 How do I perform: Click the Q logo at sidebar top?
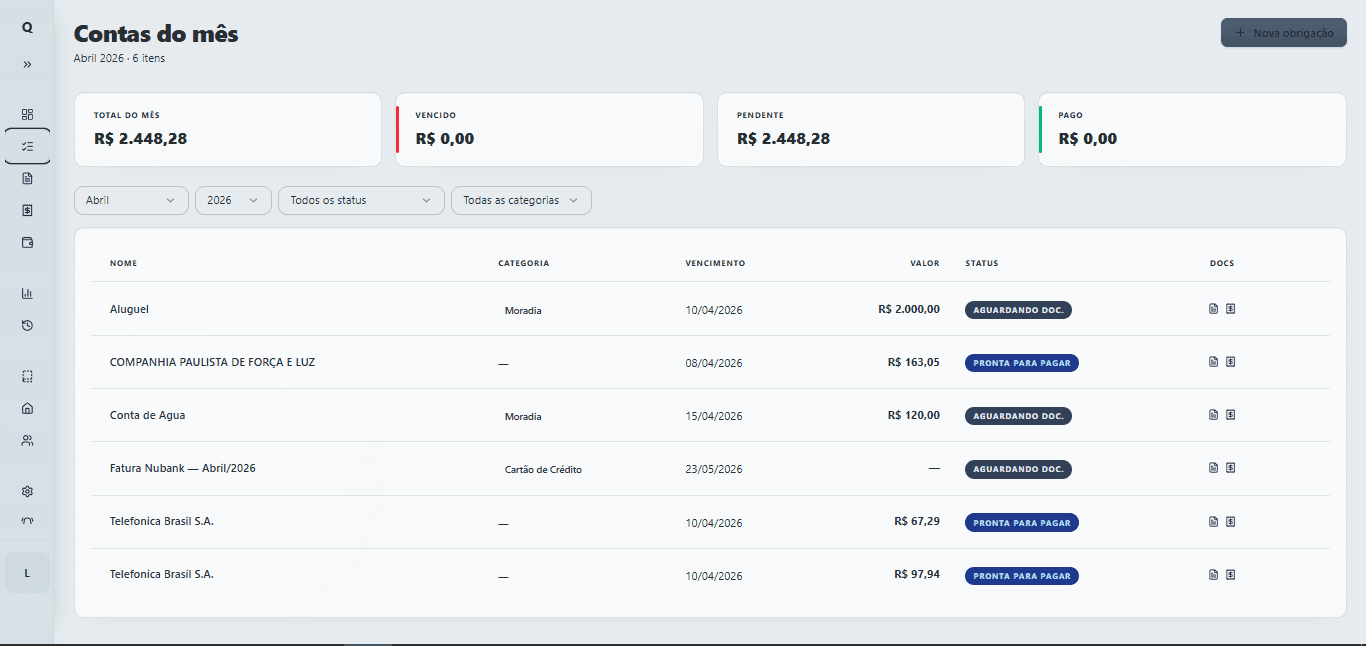(27, 28)
